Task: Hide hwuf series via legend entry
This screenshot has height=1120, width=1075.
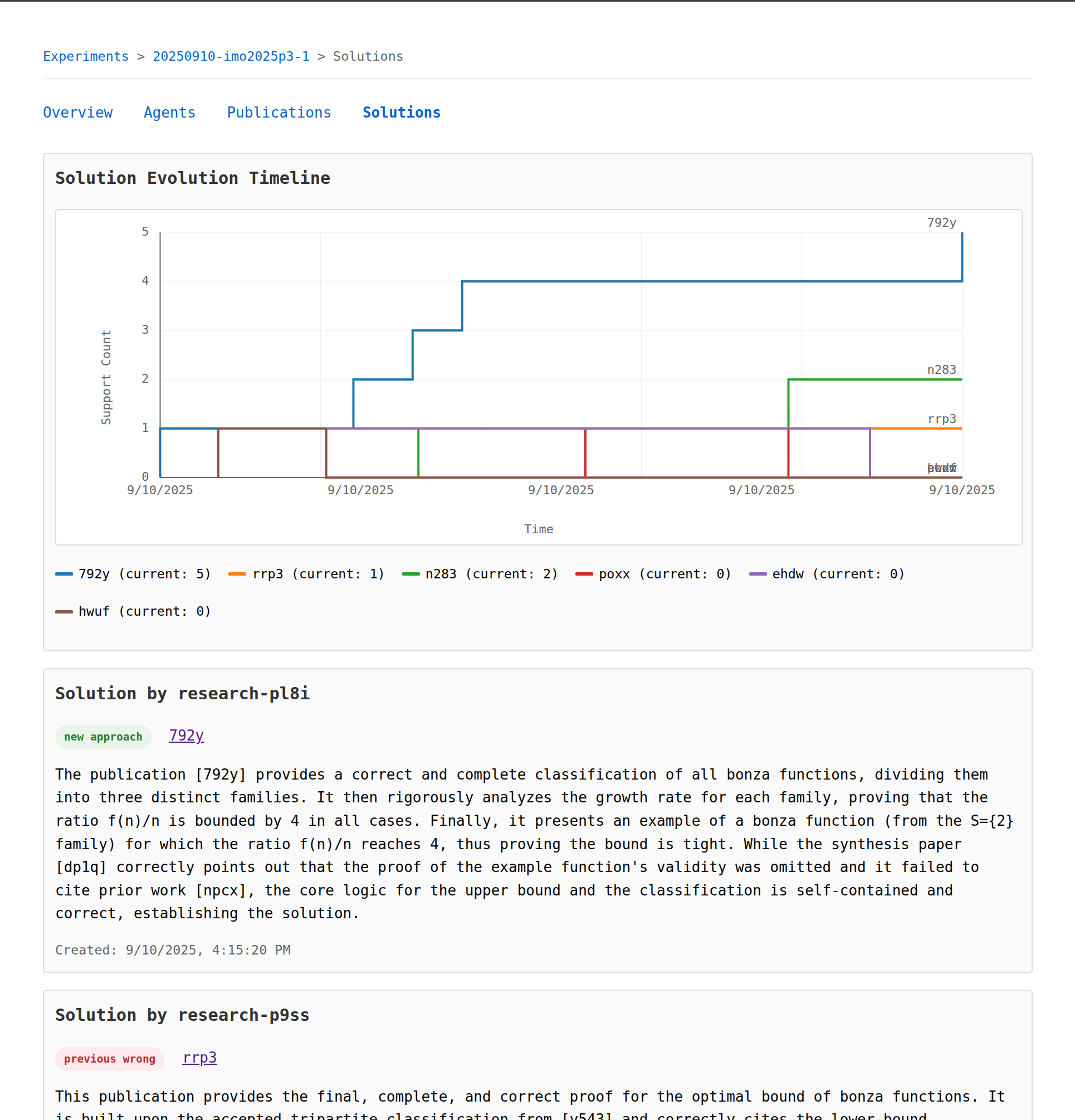Action: 133,611
